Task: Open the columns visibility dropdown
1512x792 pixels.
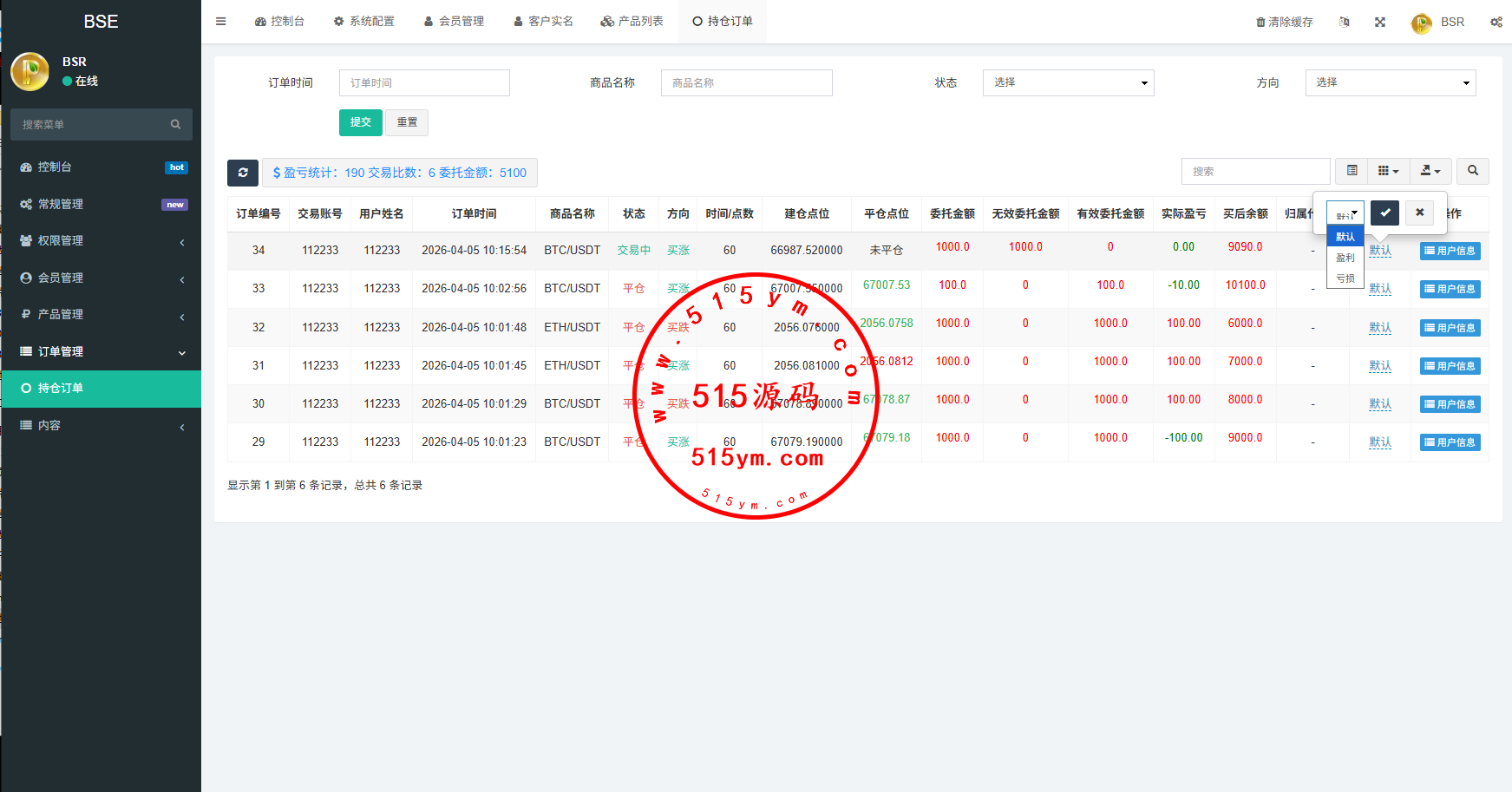Action: click(1388, 171)
